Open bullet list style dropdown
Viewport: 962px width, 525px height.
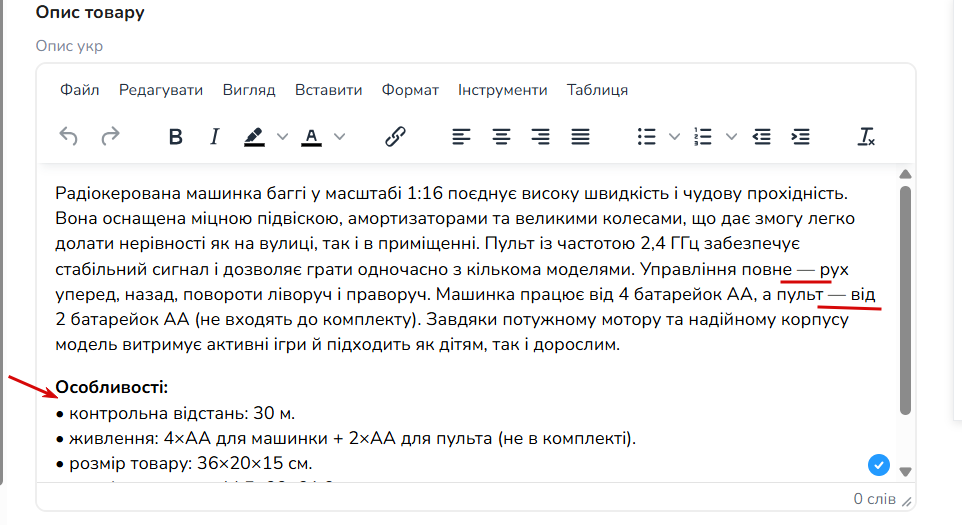(674, 136)
